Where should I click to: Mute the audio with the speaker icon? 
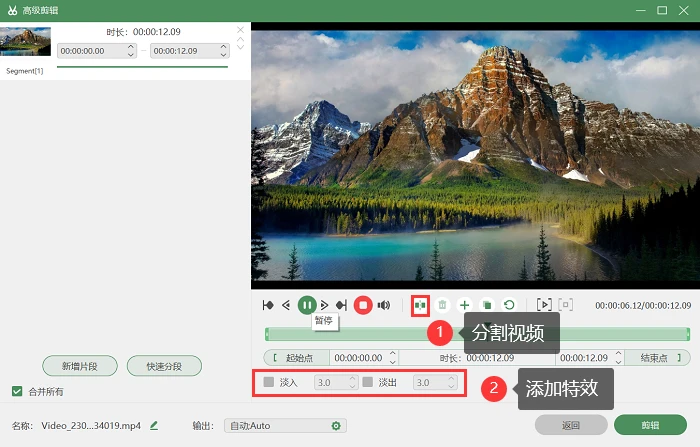(x=383, y=305)
